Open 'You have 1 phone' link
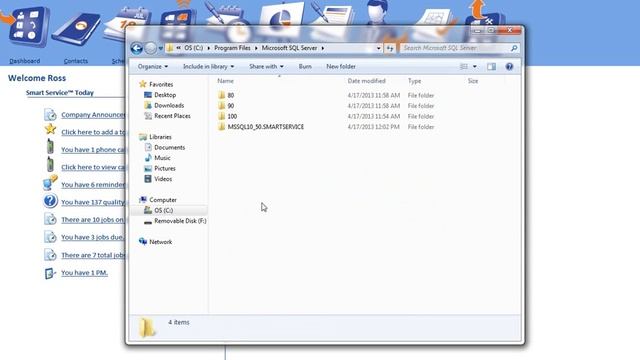Screen dimensions: 640x360 [93, 149]
